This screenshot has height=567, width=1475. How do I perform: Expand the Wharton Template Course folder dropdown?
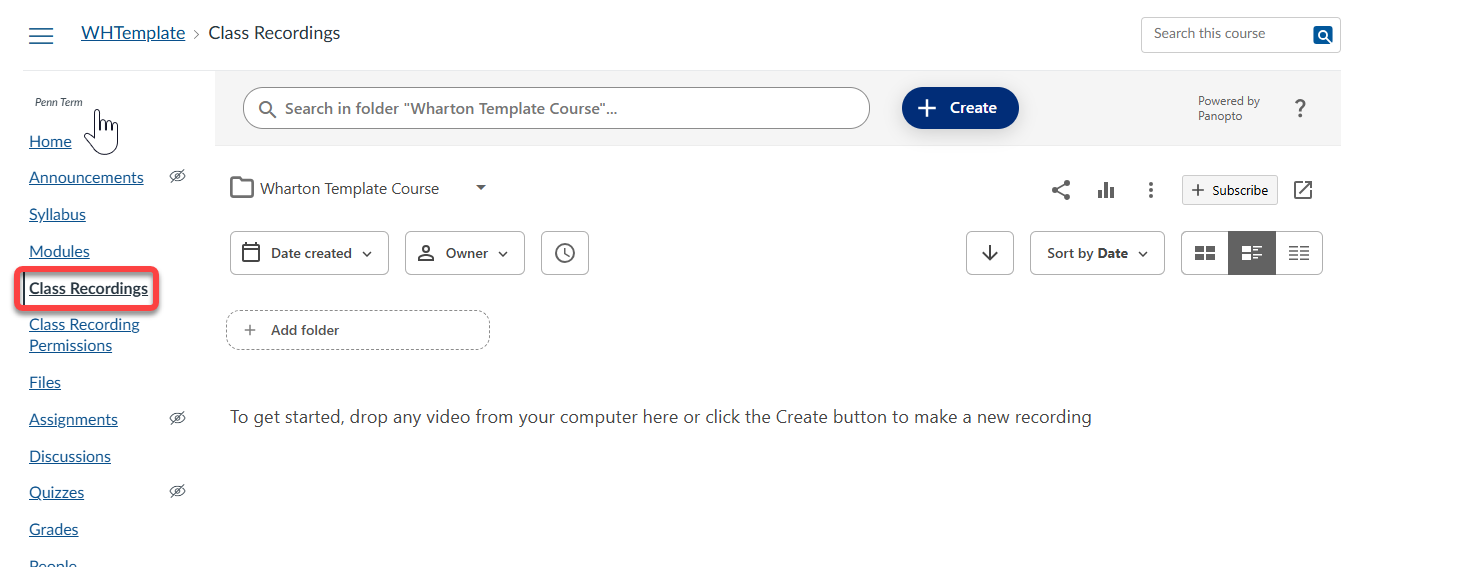481,187
